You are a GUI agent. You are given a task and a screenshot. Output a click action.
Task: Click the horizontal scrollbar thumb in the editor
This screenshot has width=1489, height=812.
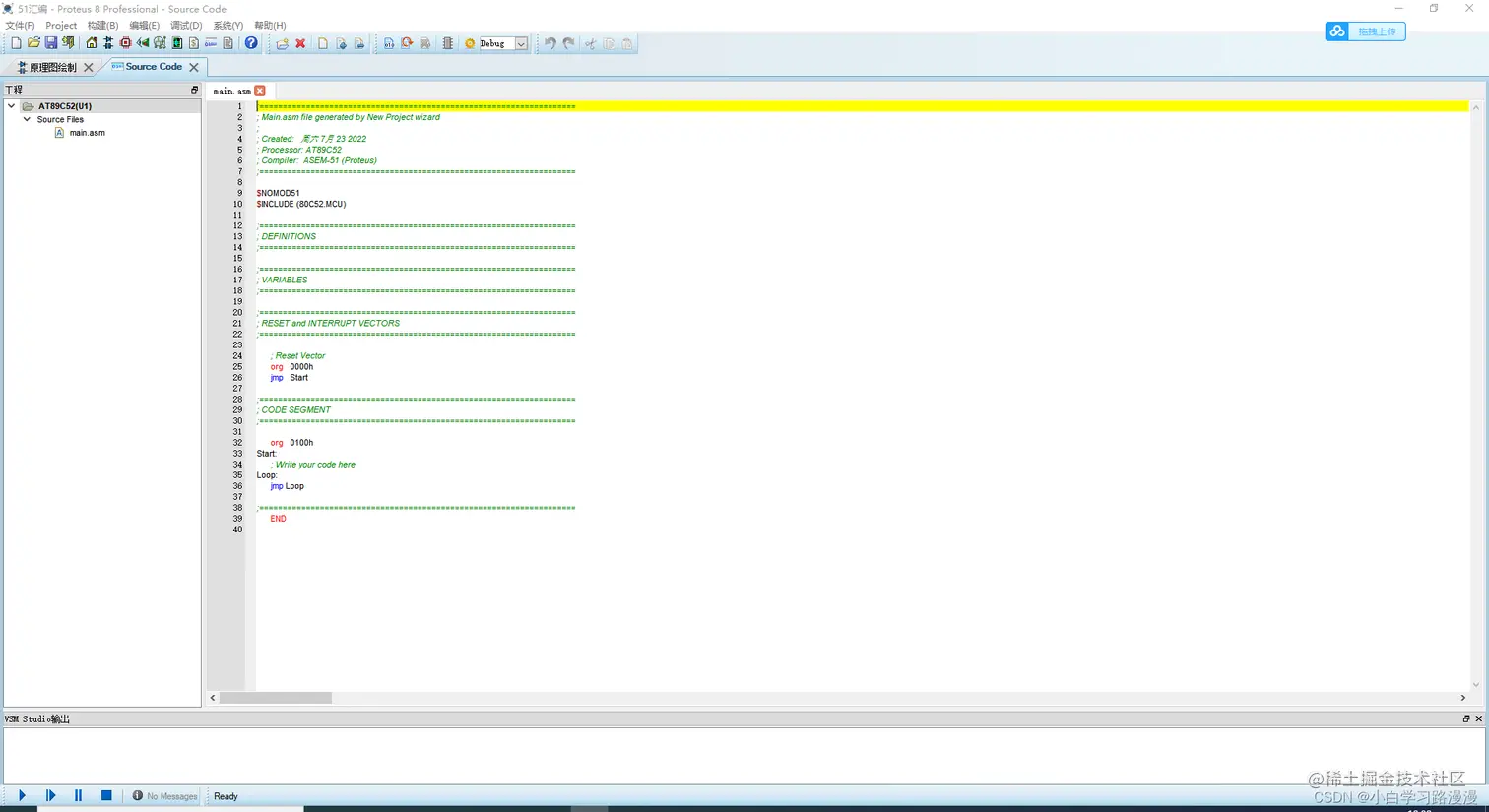pyautogui.click(x=275, y=697)
